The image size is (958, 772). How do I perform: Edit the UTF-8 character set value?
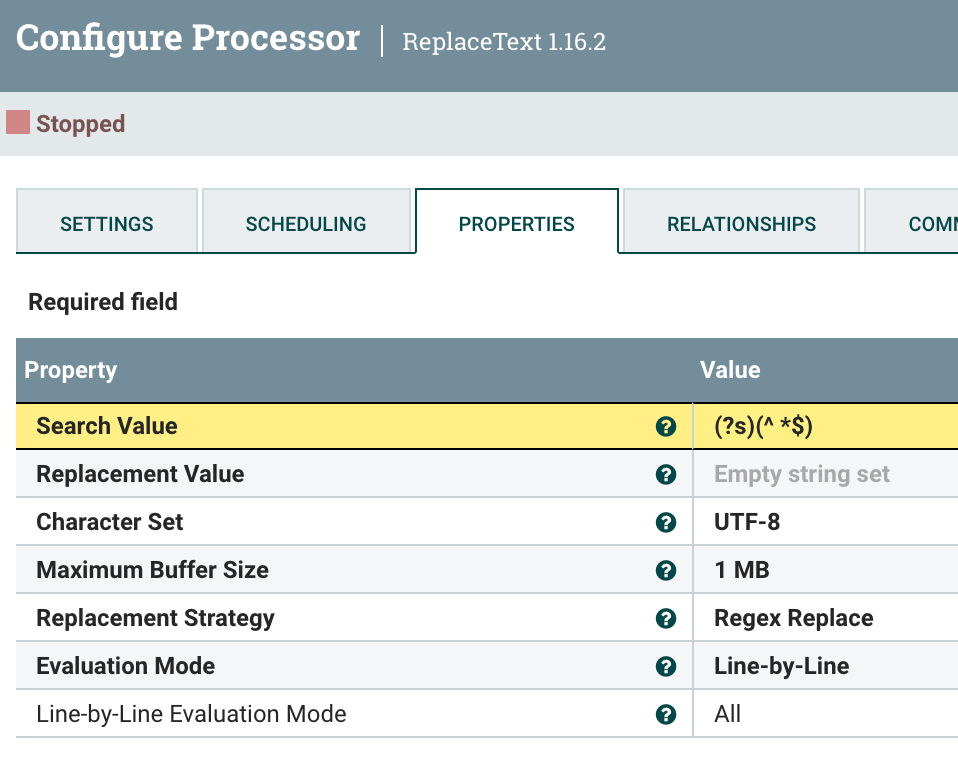(x=825, y=522)
